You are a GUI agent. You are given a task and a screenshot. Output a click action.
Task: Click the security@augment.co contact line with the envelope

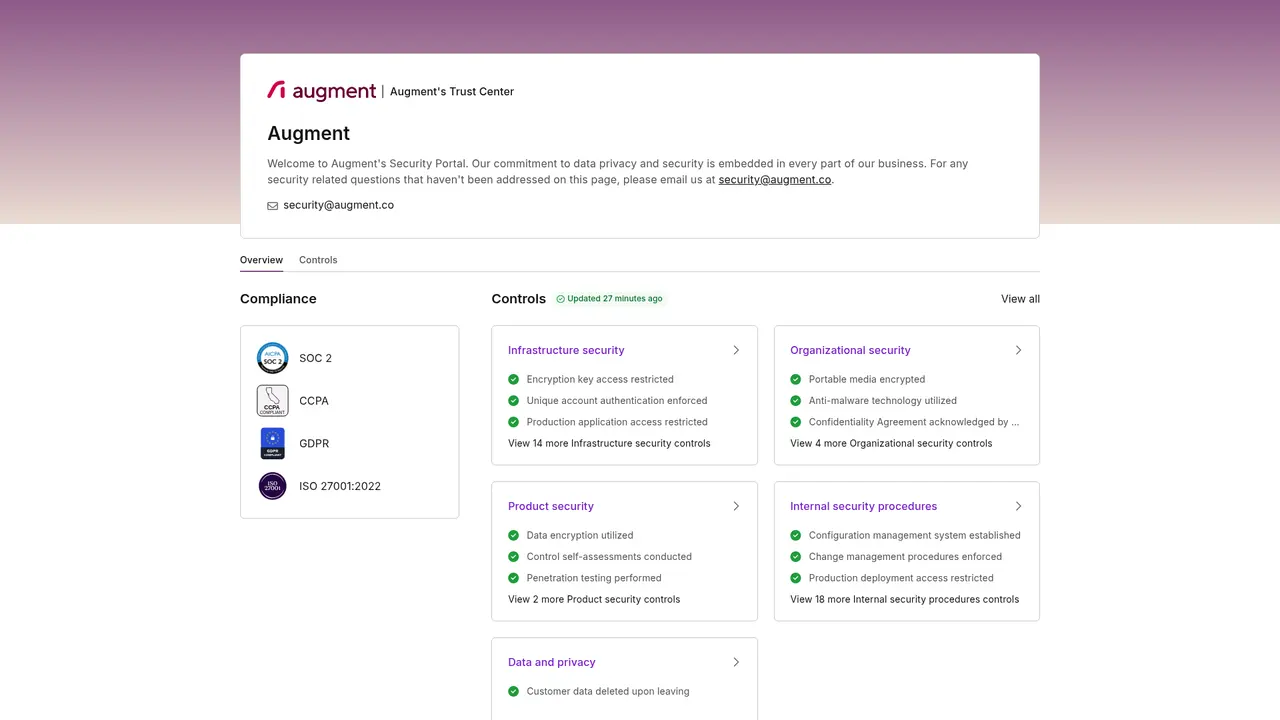coord(330,205)
